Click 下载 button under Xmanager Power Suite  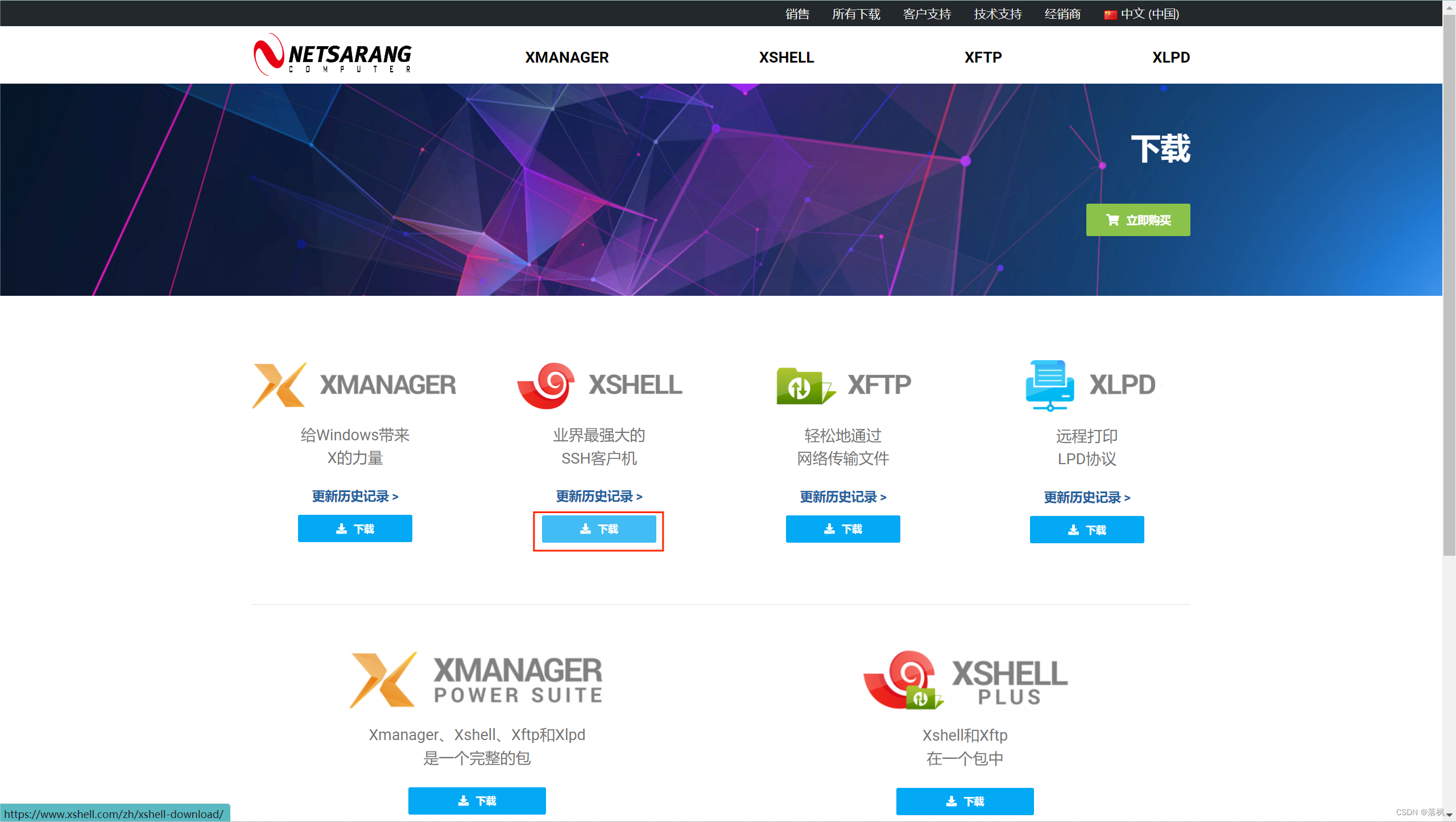pyautogui.click(x=477, y=800)
